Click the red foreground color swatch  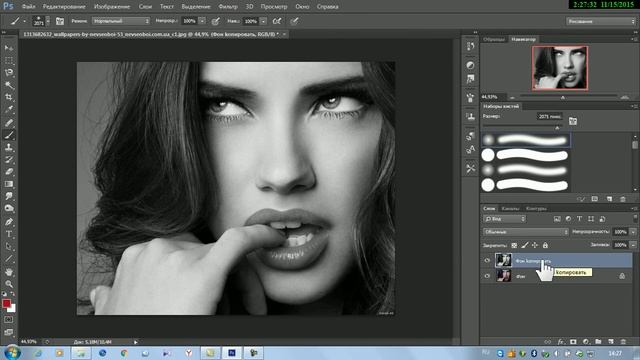(x=6, y=303)
